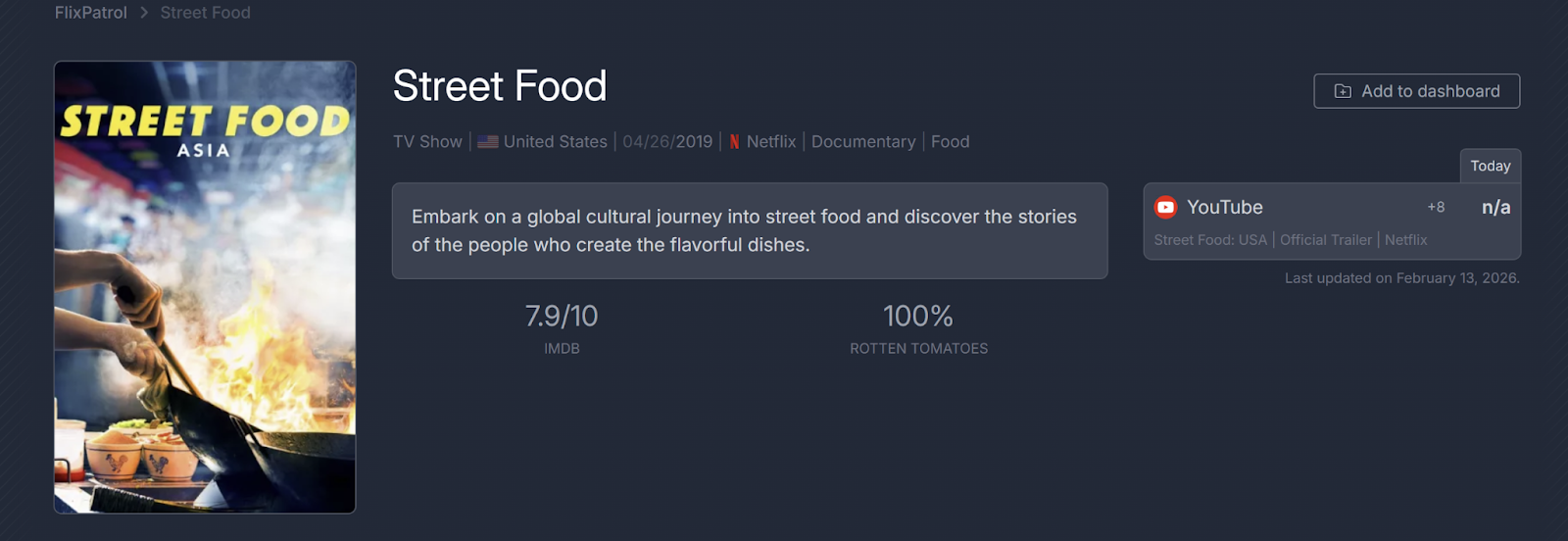
Task: Click the 2019 release year
Action: 694,142
